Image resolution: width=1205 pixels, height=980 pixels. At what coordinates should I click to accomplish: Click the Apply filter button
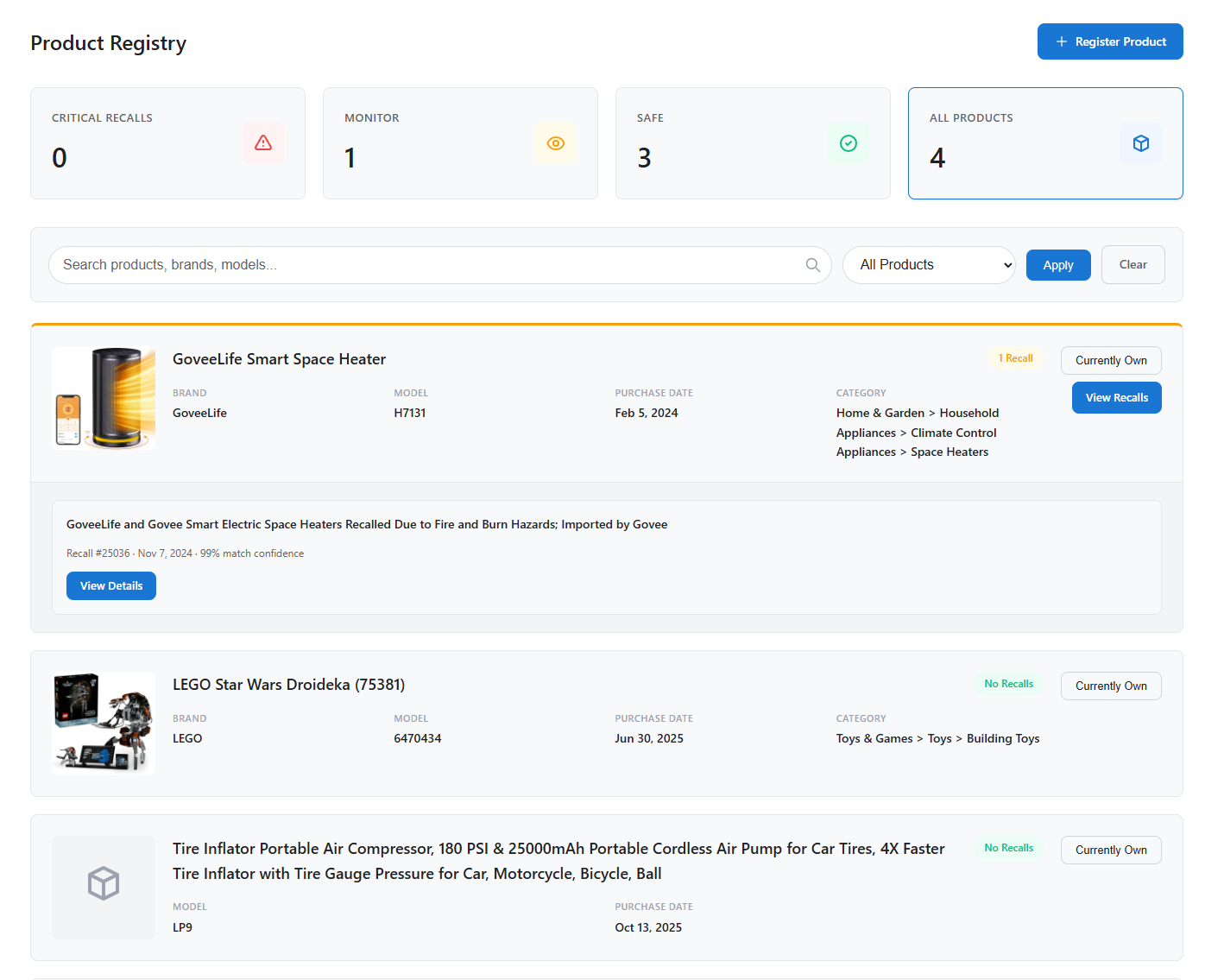1058,265
